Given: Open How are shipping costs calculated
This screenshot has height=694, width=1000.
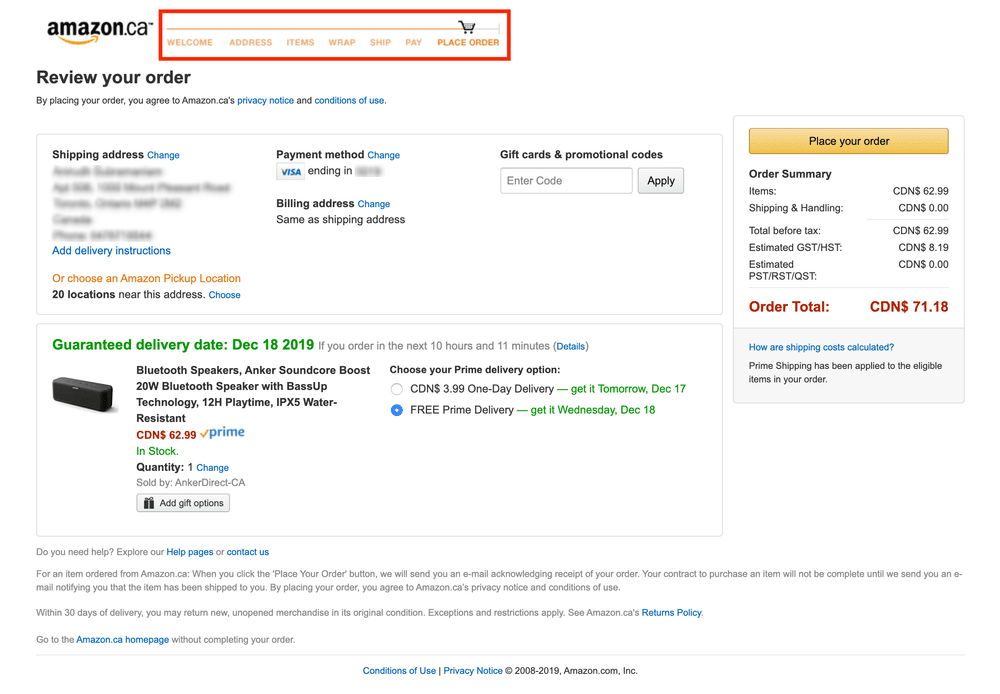Looking at the screenshot, I should 821,347.
